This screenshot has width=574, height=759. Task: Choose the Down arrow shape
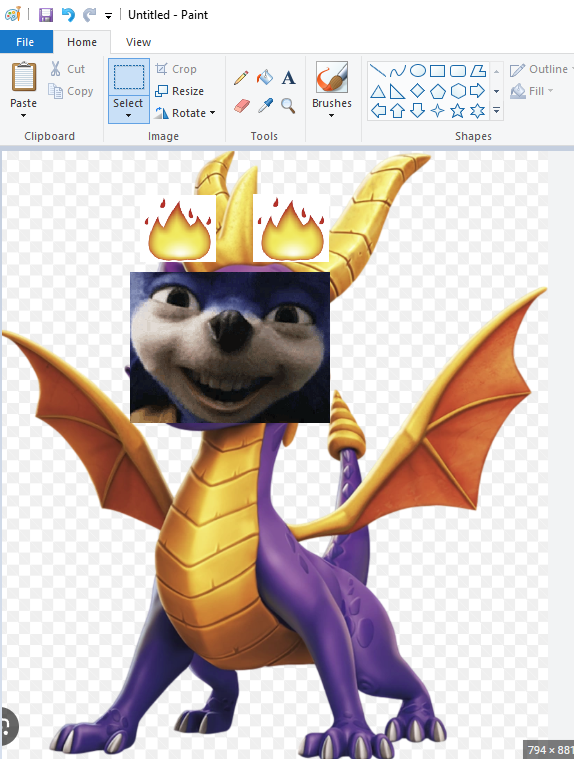418,111
